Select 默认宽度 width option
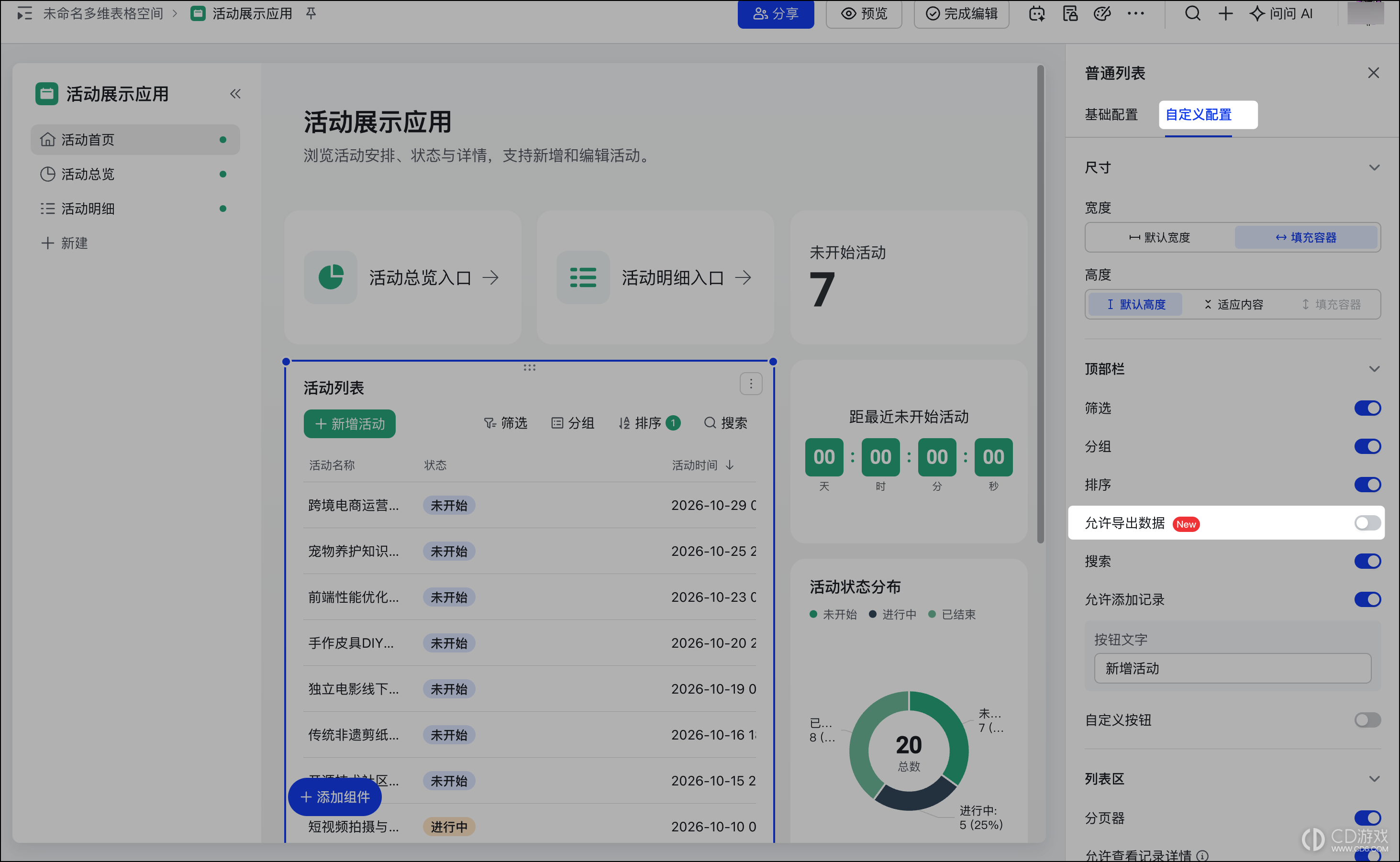 point(1159,237)
